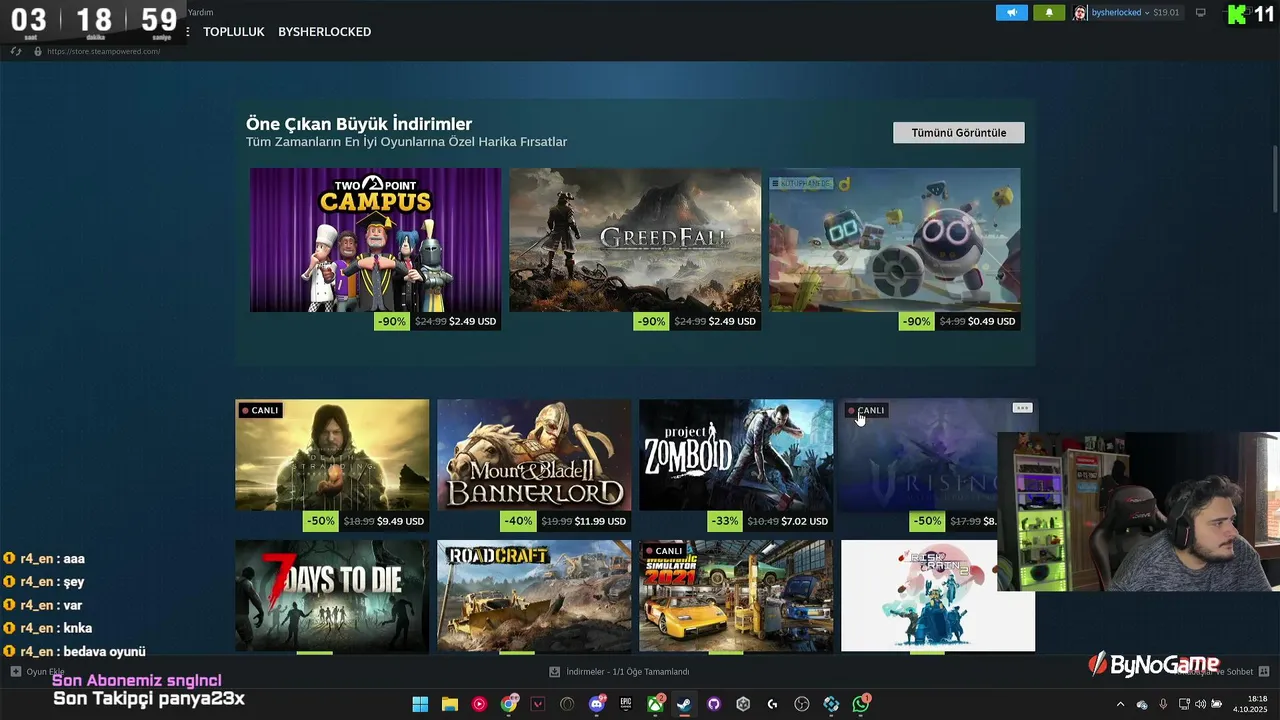Screen dimensions: 1280x720
Task: Click Death Stranding's $9.49 USD price
Action: tap(400, 521)
